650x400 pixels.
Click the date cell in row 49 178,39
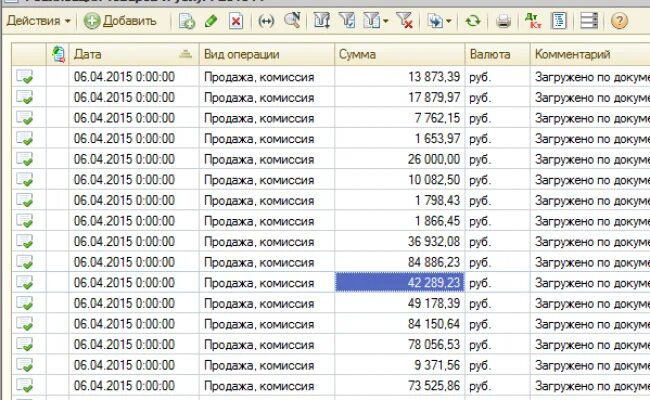[x=134, y=303]
